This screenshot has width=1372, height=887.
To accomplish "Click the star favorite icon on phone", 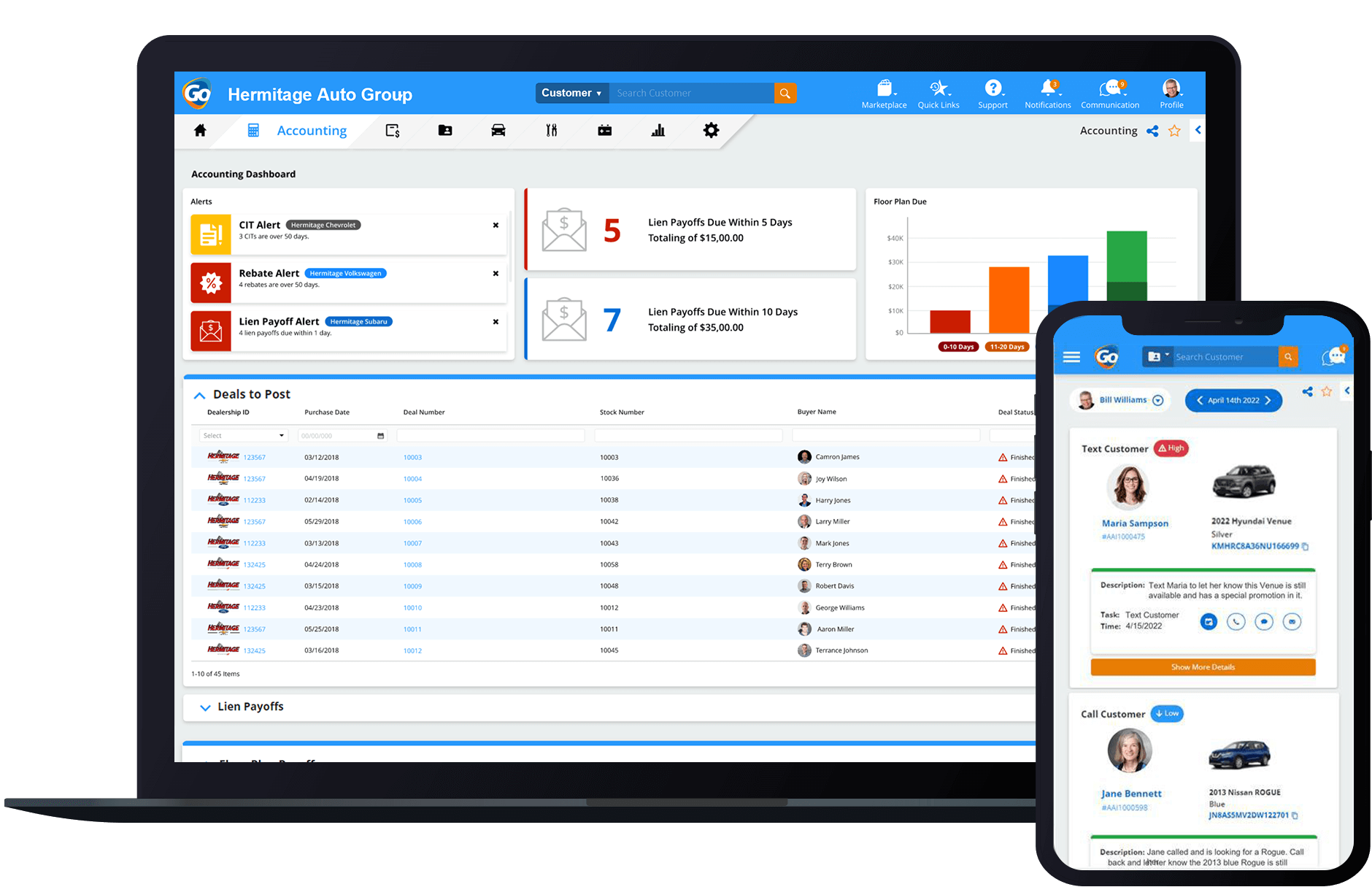I will (x=1327, y=392).
